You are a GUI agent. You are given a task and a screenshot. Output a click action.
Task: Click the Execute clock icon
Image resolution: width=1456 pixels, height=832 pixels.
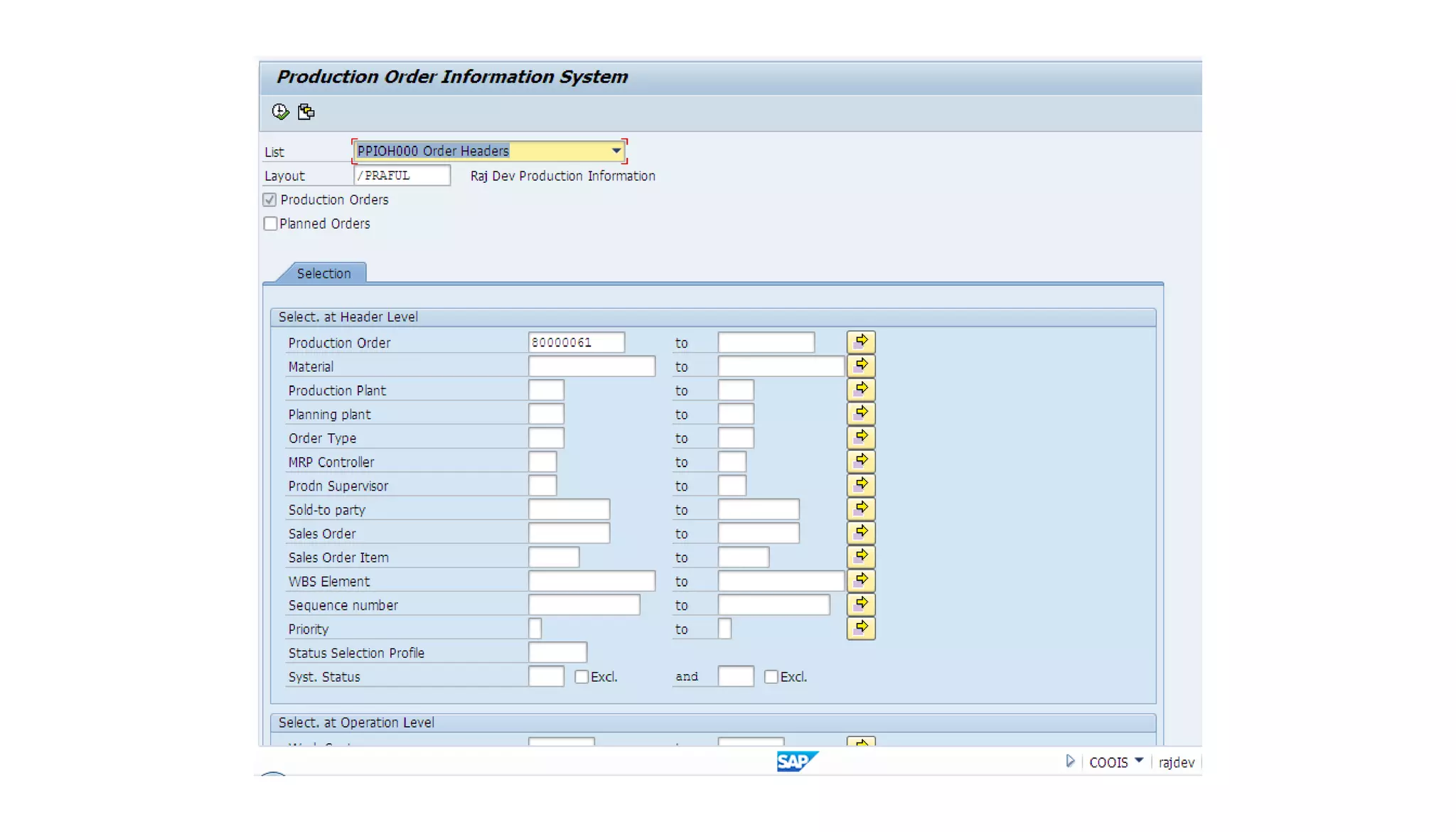pos(280,112)
